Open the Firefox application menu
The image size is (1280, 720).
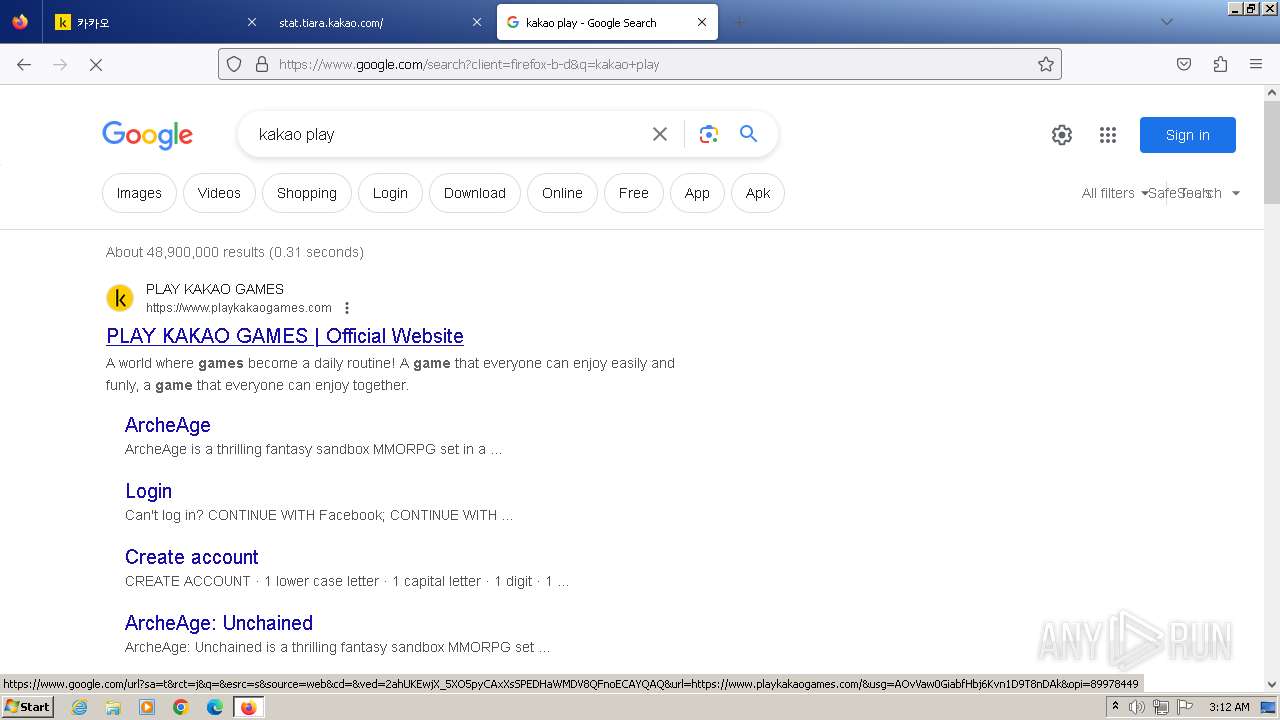tap(1256, 64)
